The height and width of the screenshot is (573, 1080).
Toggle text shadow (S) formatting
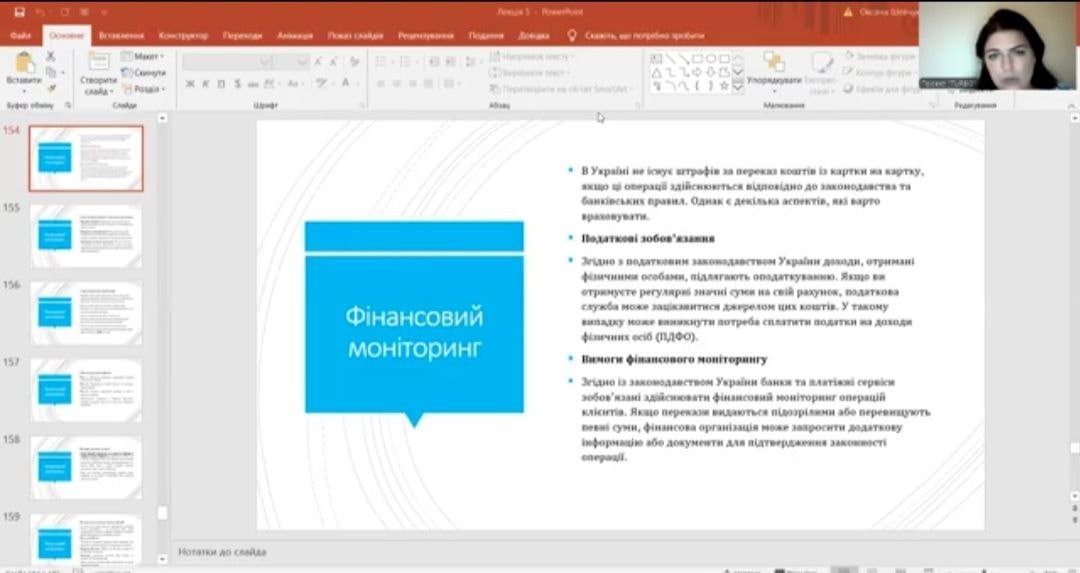pyautogui.click(x=237, y=83)
